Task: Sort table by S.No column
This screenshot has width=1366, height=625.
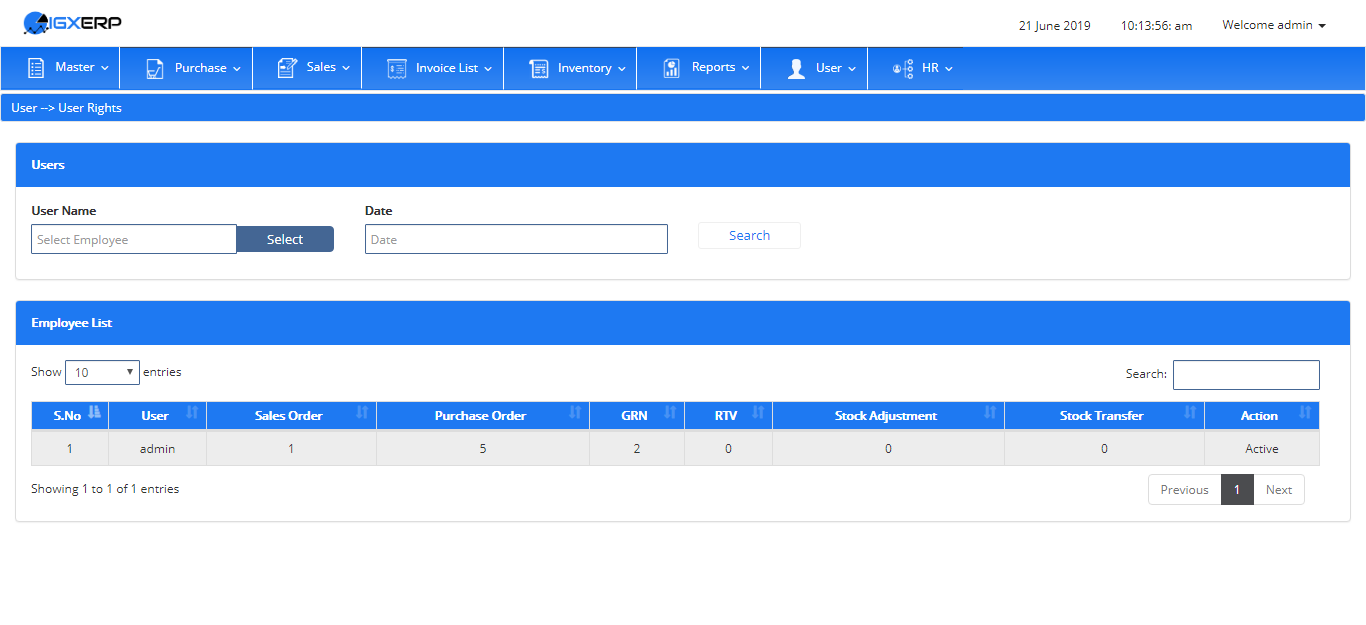Action: 69,415
